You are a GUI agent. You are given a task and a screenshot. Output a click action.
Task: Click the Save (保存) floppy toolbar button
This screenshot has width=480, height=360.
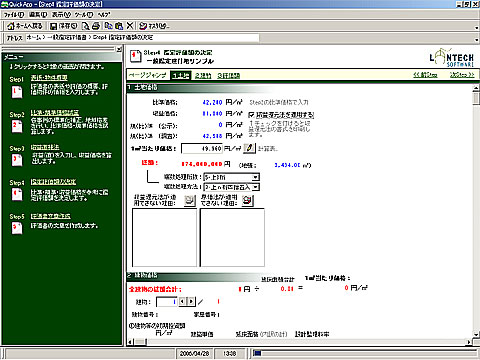pos(63,26)
